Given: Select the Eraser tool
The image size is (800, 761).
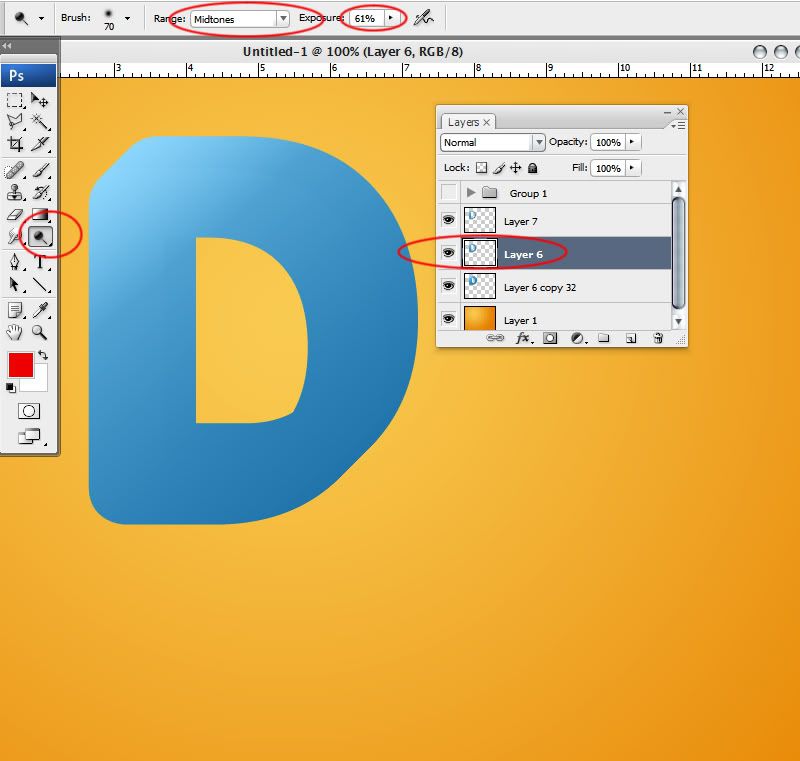Looking at the screenshot, I should point(15,214).
